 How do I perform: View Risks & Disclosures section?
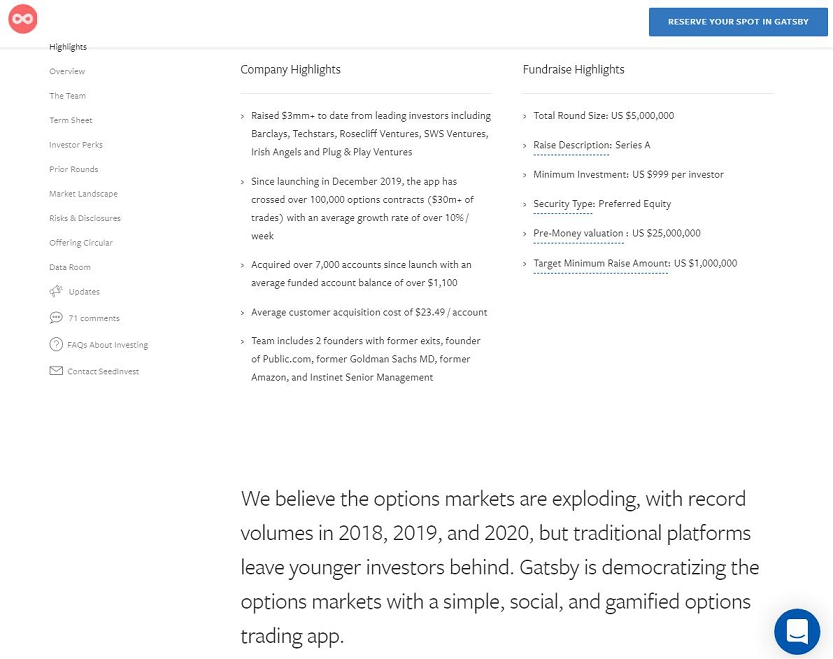pos(85,218)
